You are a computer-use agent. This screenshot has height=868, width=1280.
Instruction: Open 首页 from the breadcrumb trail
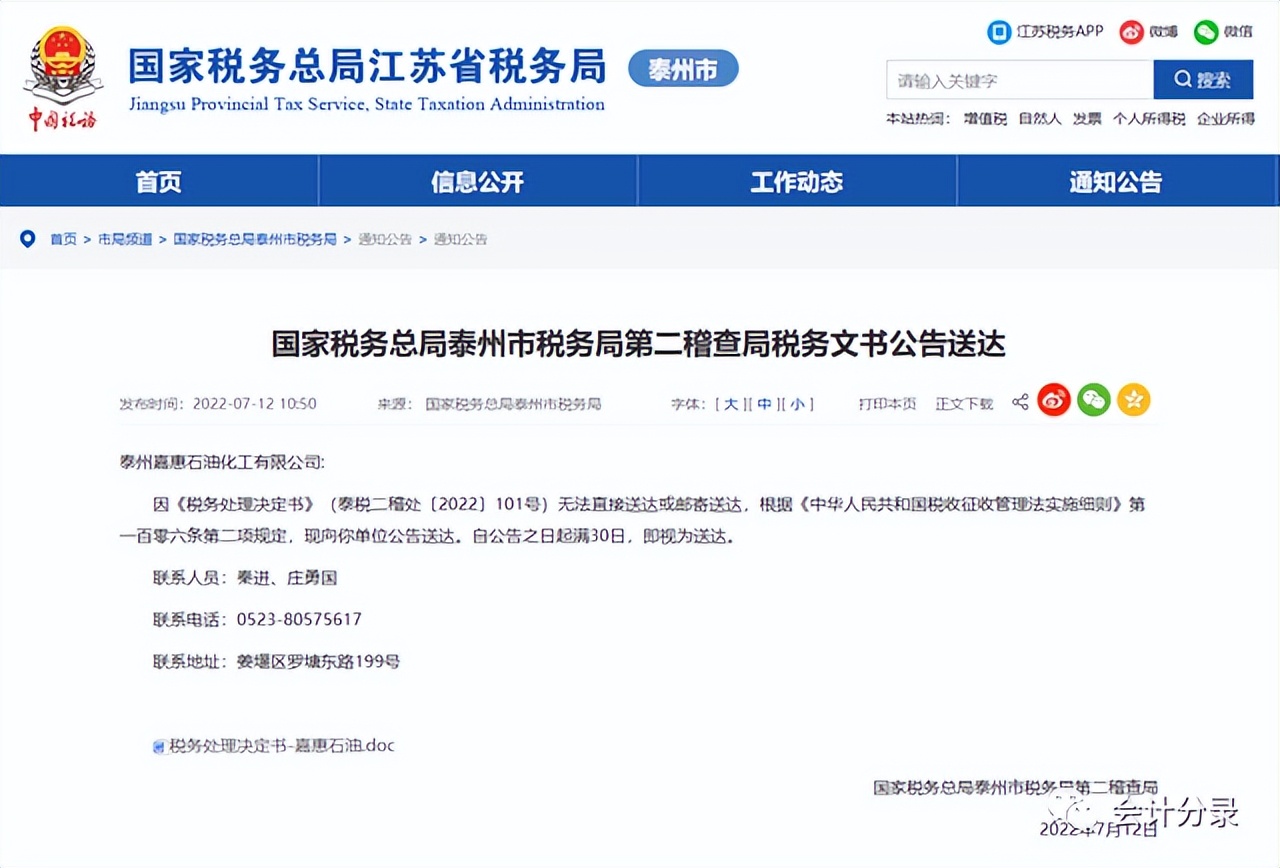tap(63, 239)
